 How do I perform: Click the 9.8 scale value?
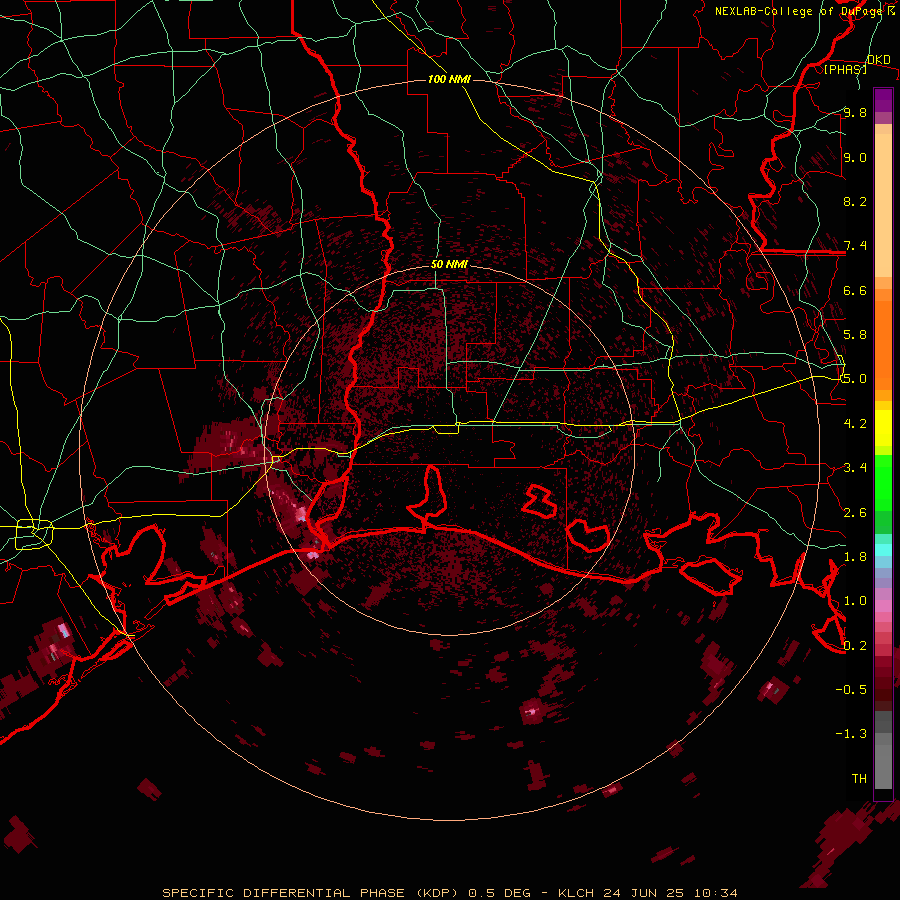[x=855, y=112]
